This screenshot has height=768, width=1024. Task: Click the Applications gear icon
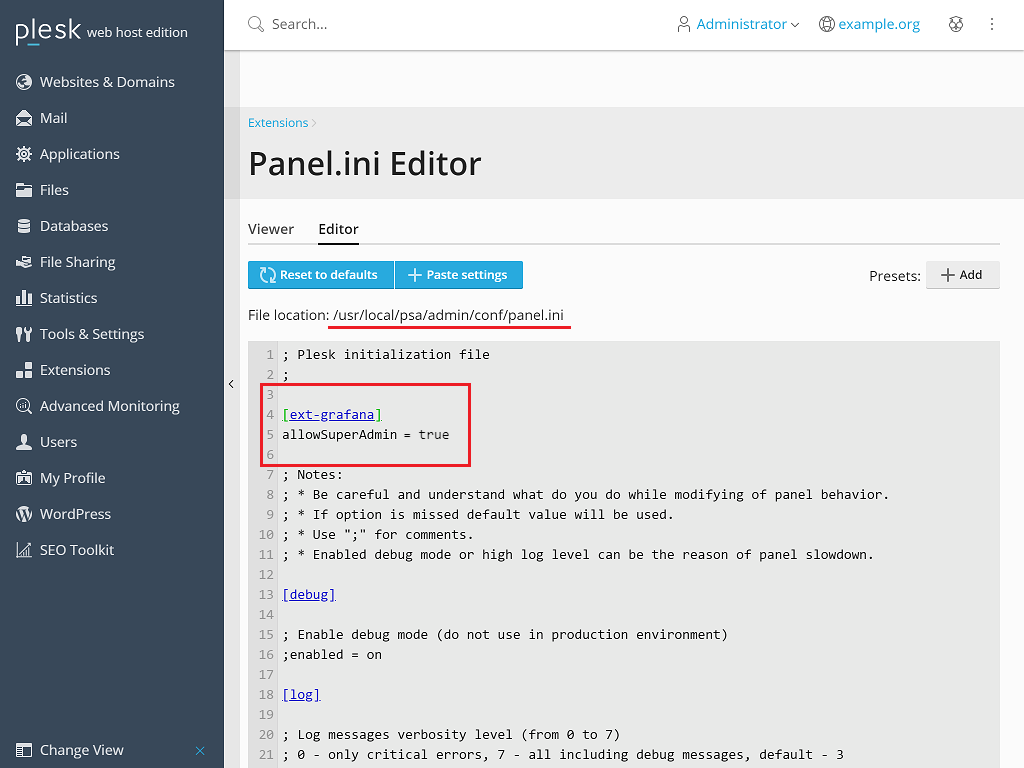point(24,154)
